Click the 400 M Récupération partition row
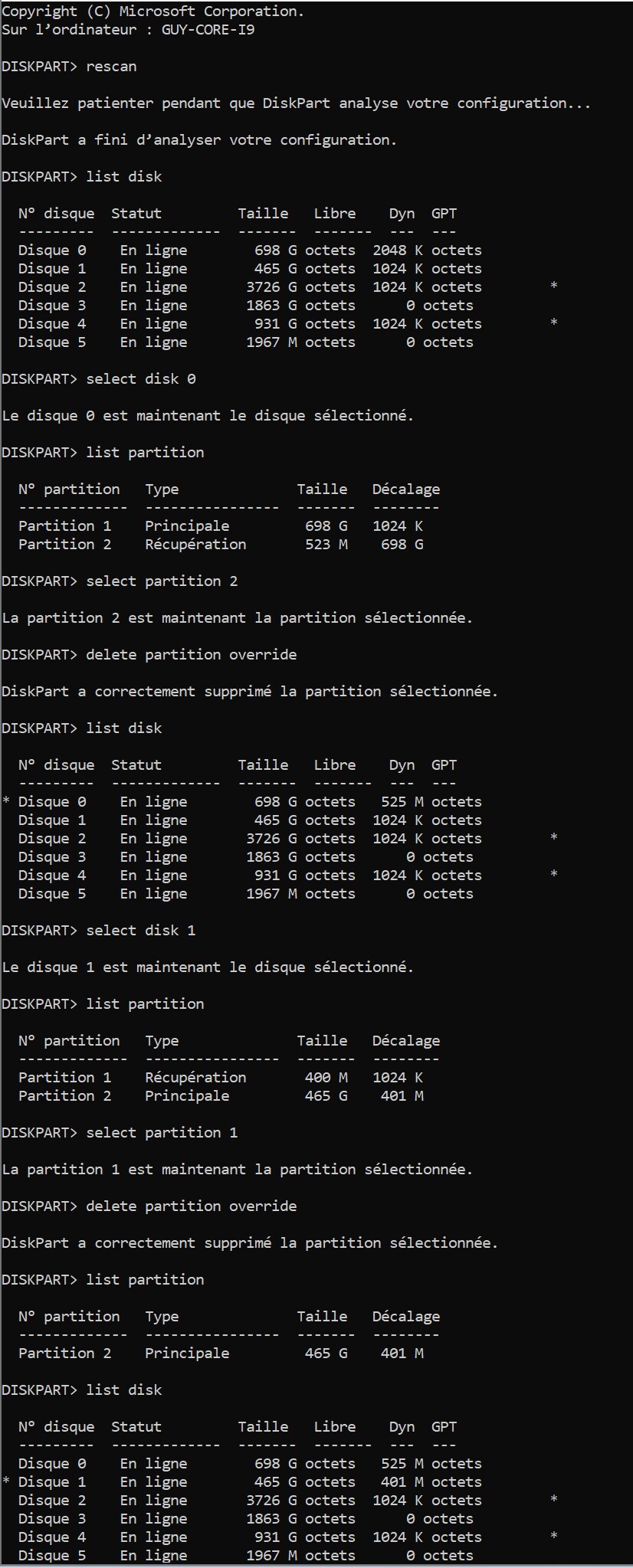The width and height of the screenshot is (633, 1568). tap(220, 1078)
